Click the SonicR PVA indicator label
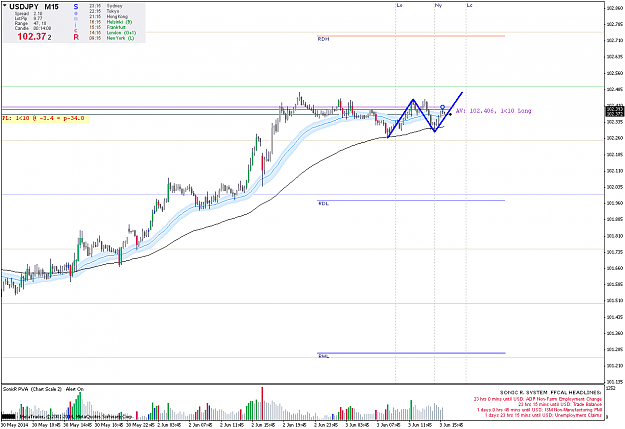This screenshot has height=429, width=625. (43, 389)
